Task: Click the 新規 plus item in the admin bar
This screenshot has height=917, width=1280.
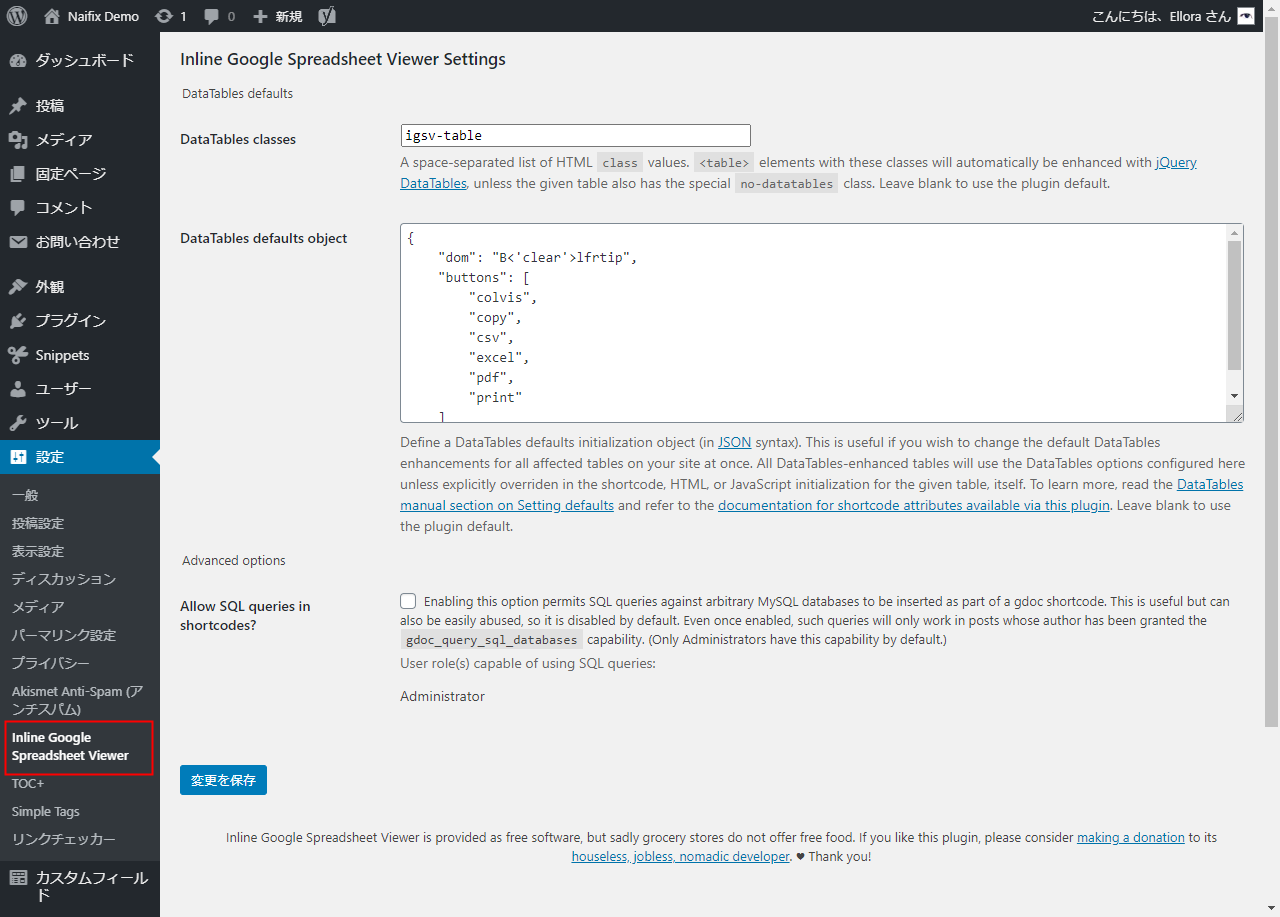Action: tap(278, 16)
